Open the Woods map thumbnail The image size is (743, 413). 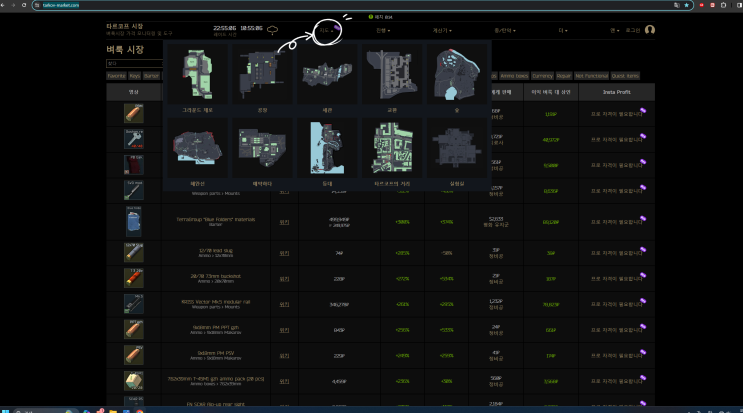click(x=457, y=74)
